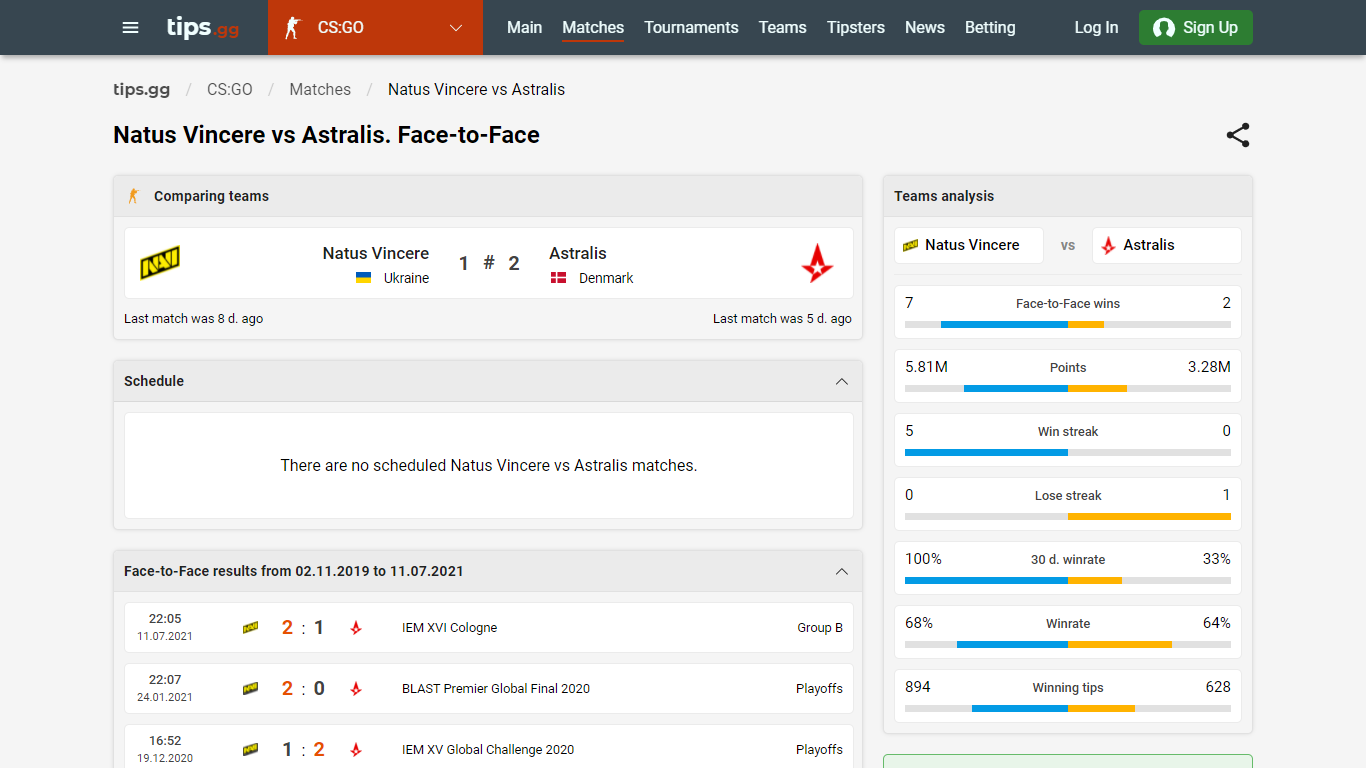Viewport: 1366px width, 768px height.
Task: Collapse the Schedule section
Action: click(842, 381)
